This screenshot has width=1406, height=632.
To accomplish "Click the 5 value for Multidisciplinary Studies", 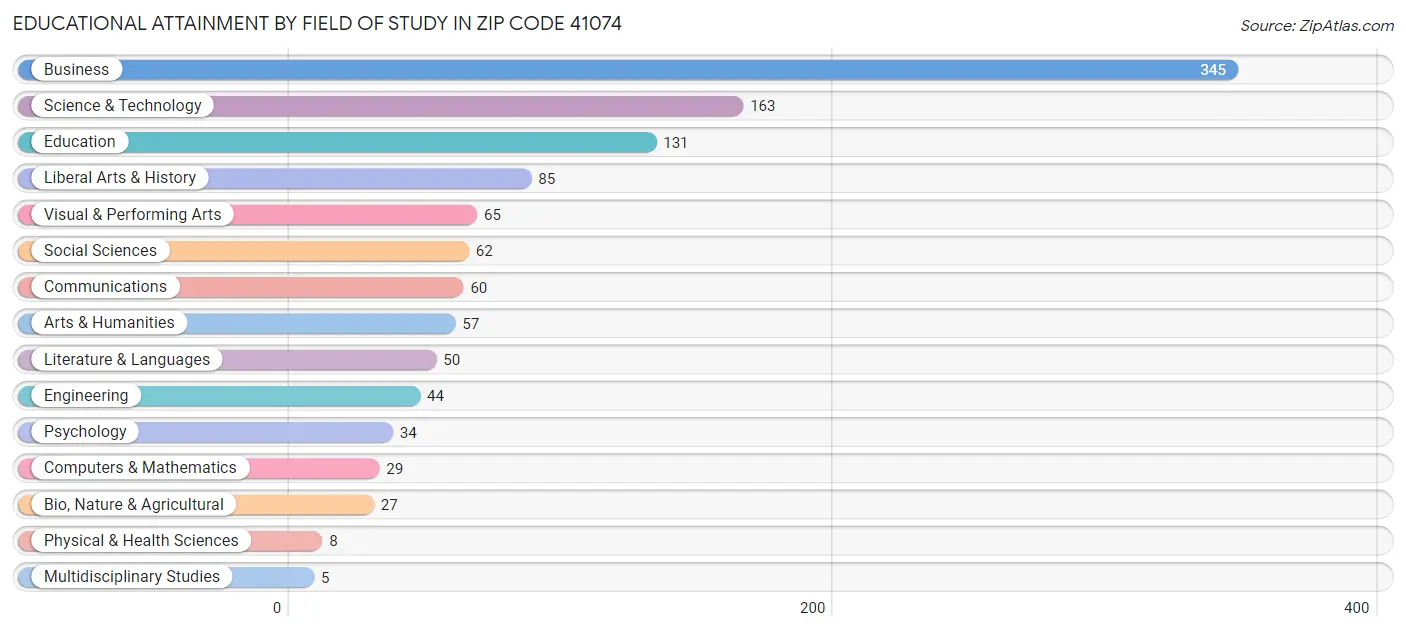I will (x=325, y=578).
